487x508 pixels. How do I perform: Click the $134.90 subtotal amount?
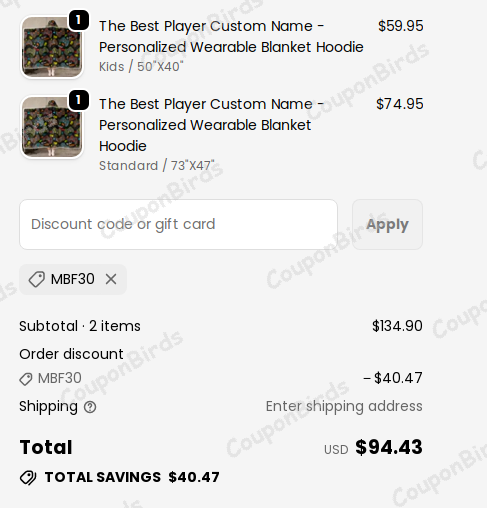(397, 326)
